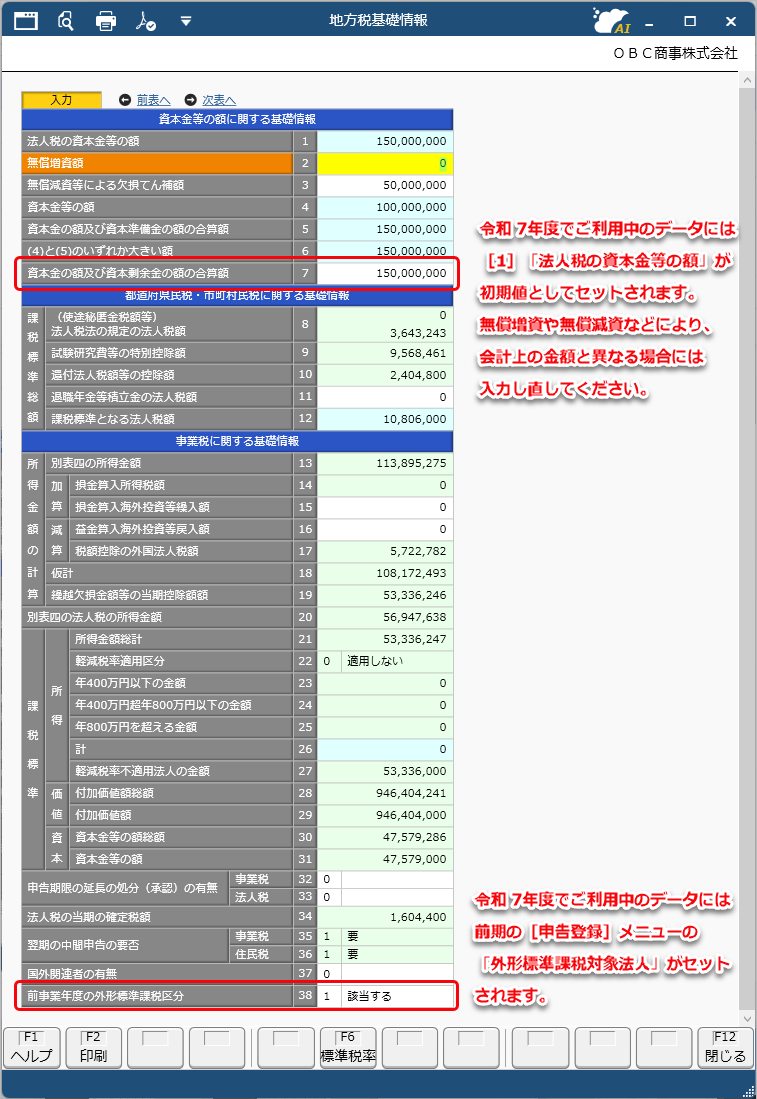Viewport: 757px width, 1099px height.
Task: Click 事業税 interim filing field row 35
Action: tap(385, 936)
